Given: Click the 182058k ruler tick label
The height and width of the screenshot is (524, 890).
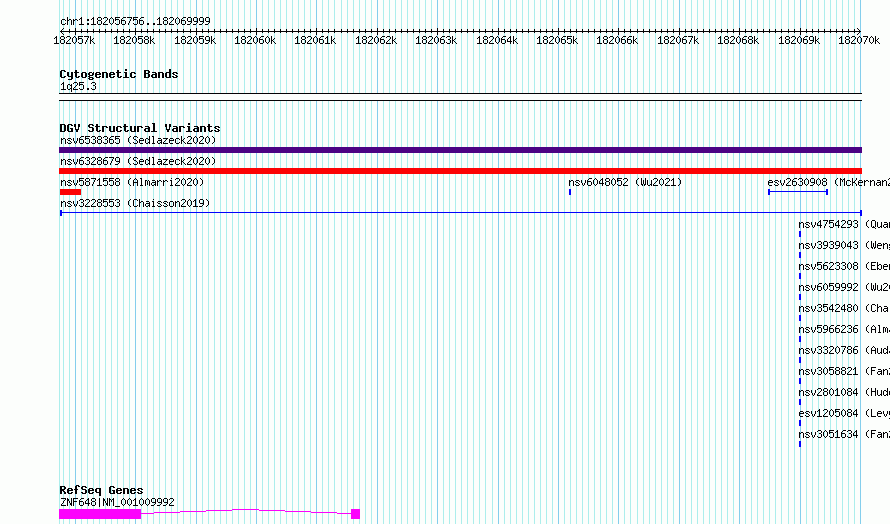Looking at the screenshot, I should tap(134, 40).
